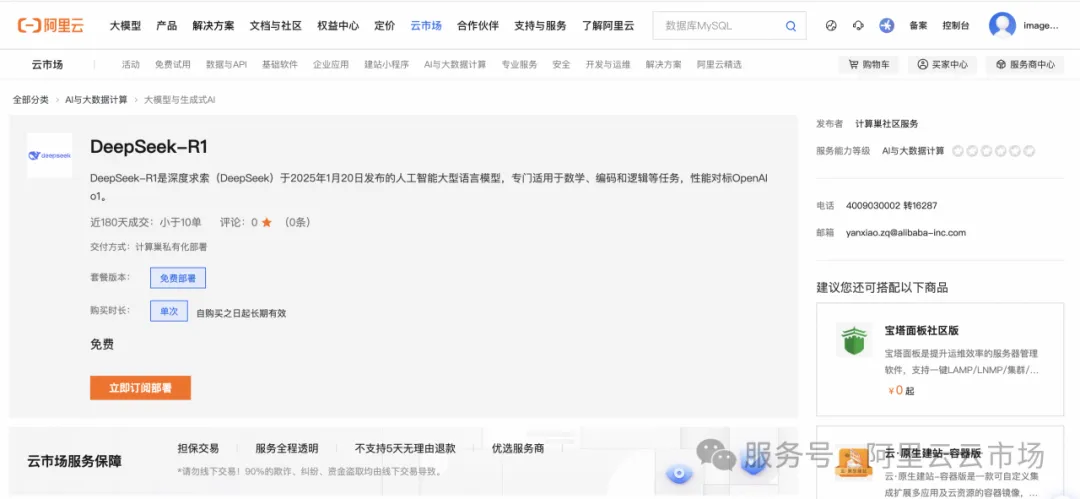Open the 购物车 shopping cart button
1080x499 pixels.
pyautogui.click(x=869, y=65)
